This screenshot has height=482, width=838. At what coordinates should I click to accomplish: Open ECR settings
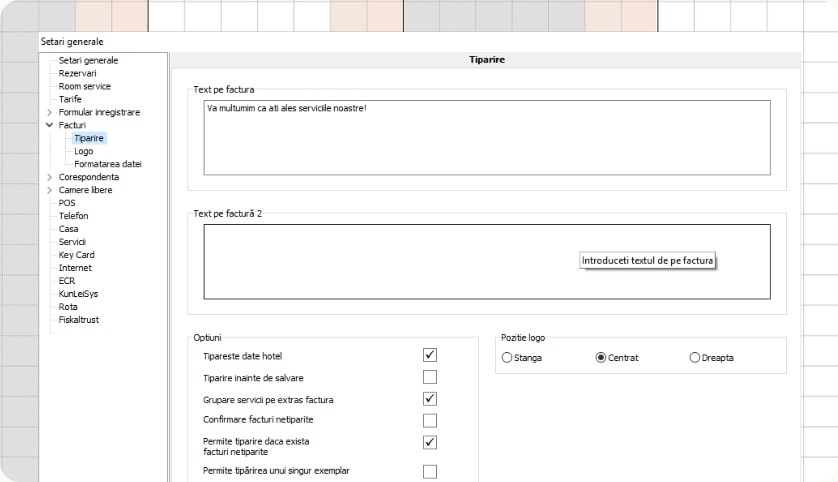coord(67,281)
